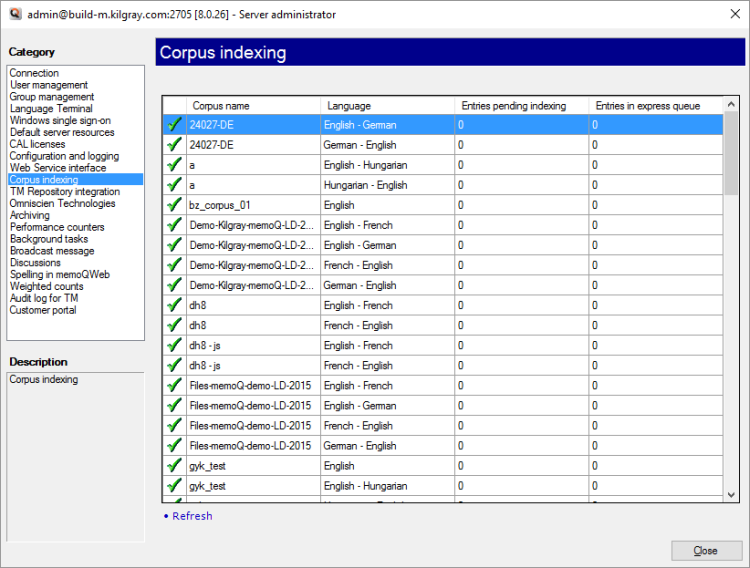Viewport: 750px width, 568px height.
Task: Open the Archiving category
Action: [x=29, y=215]
